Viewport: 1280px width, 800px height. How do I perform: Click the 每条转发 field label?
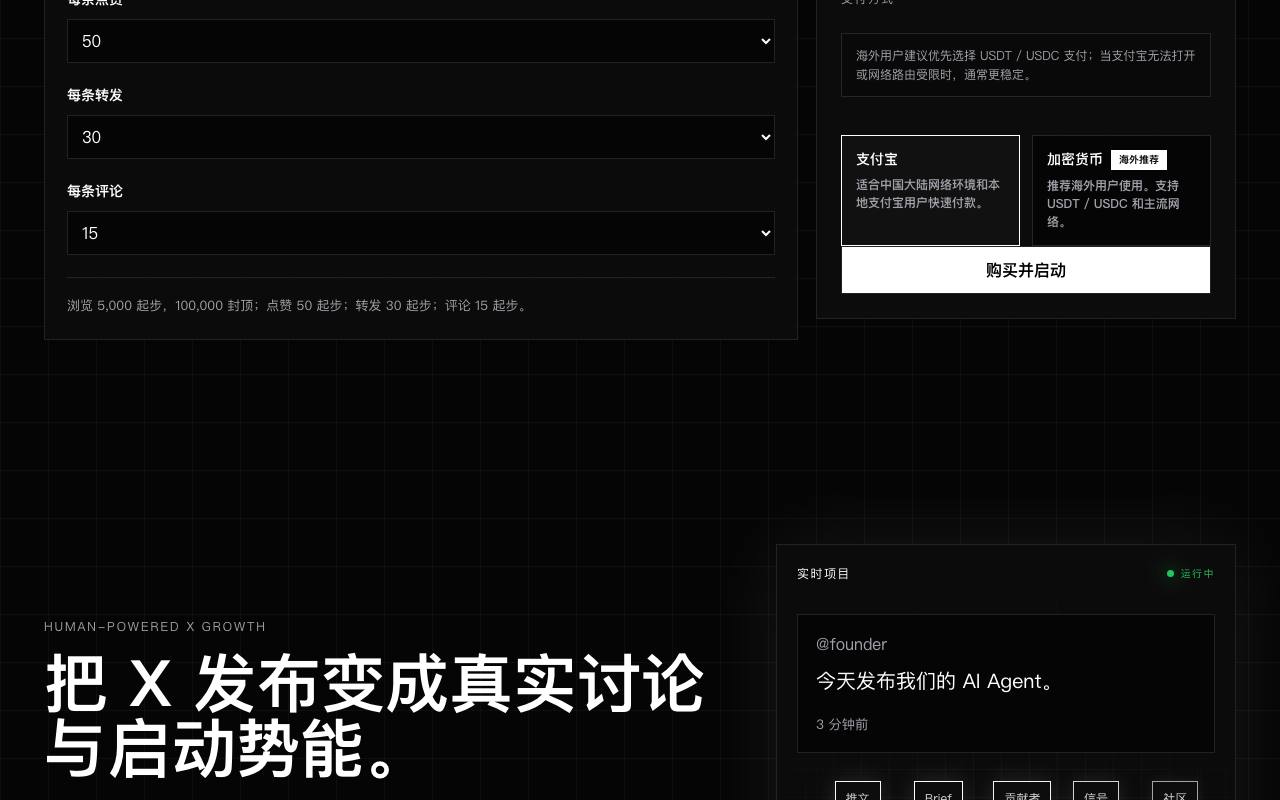tap(95, 95)
